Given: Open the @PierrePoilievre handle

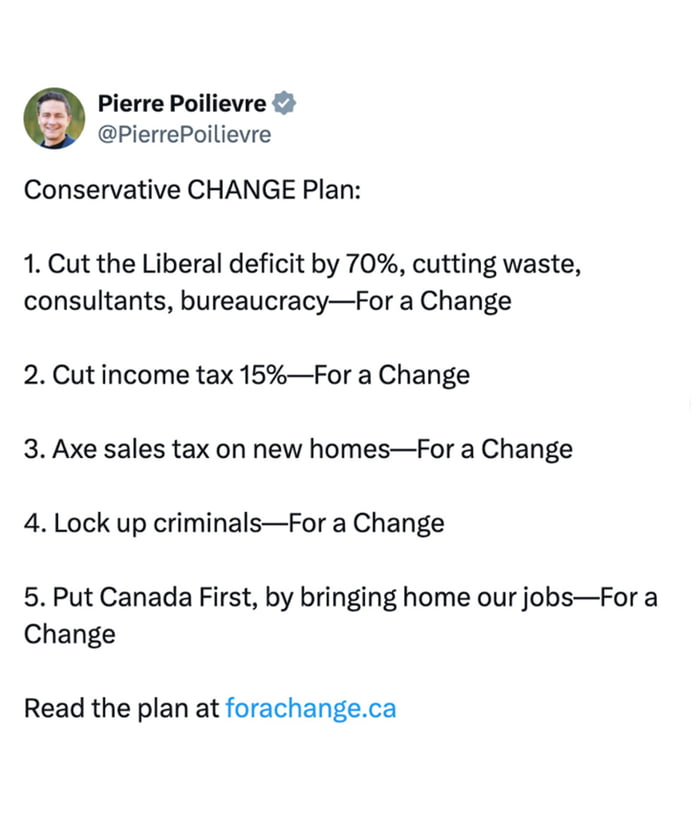Looking at the screenshot, I should (184, 134).
